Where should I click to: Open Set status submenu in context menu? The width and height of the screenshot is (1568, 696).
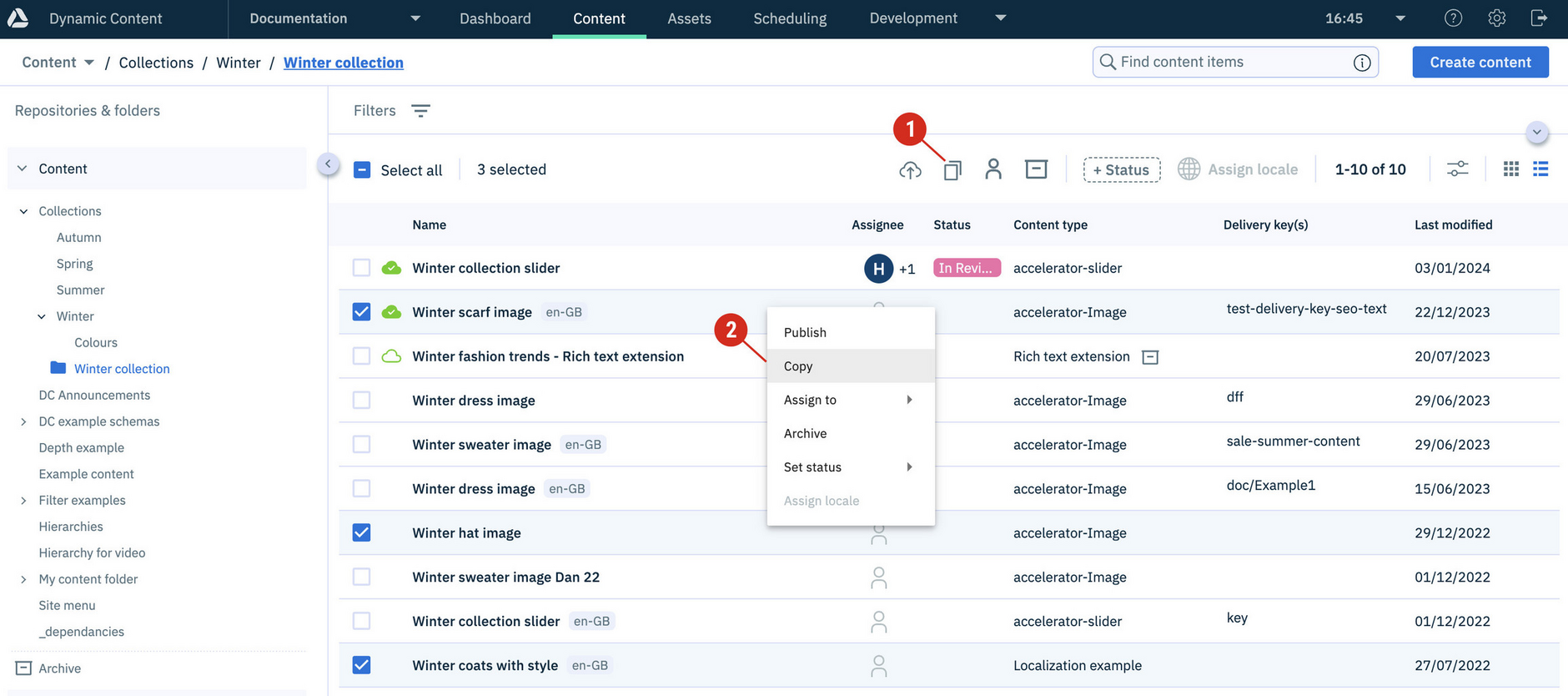851,467
